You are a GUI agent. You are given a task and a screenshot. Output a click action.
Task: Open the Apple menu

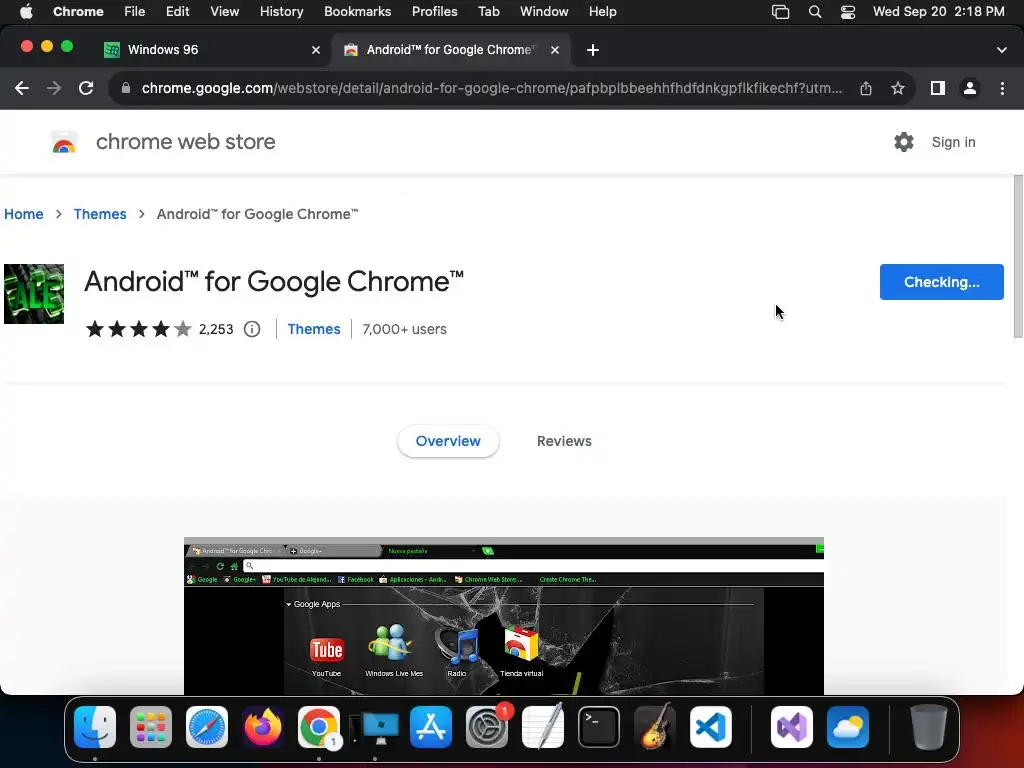pyautogui.click(x=26, y=12)
